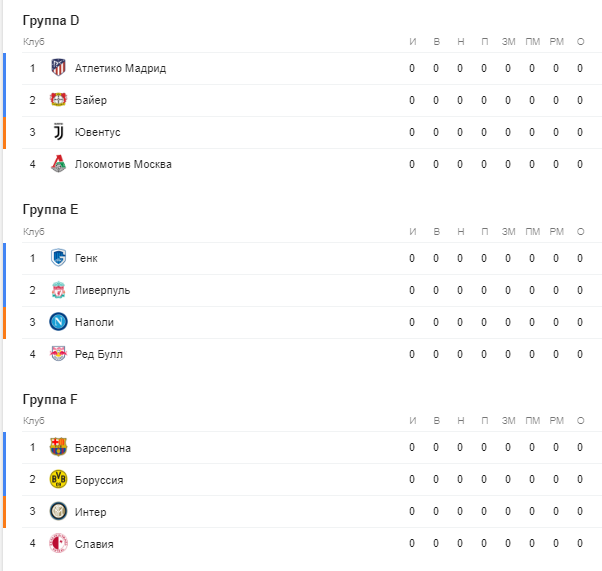
Task: Click the Lokomotiv Moscow club crest
Action: click(58, 164)
